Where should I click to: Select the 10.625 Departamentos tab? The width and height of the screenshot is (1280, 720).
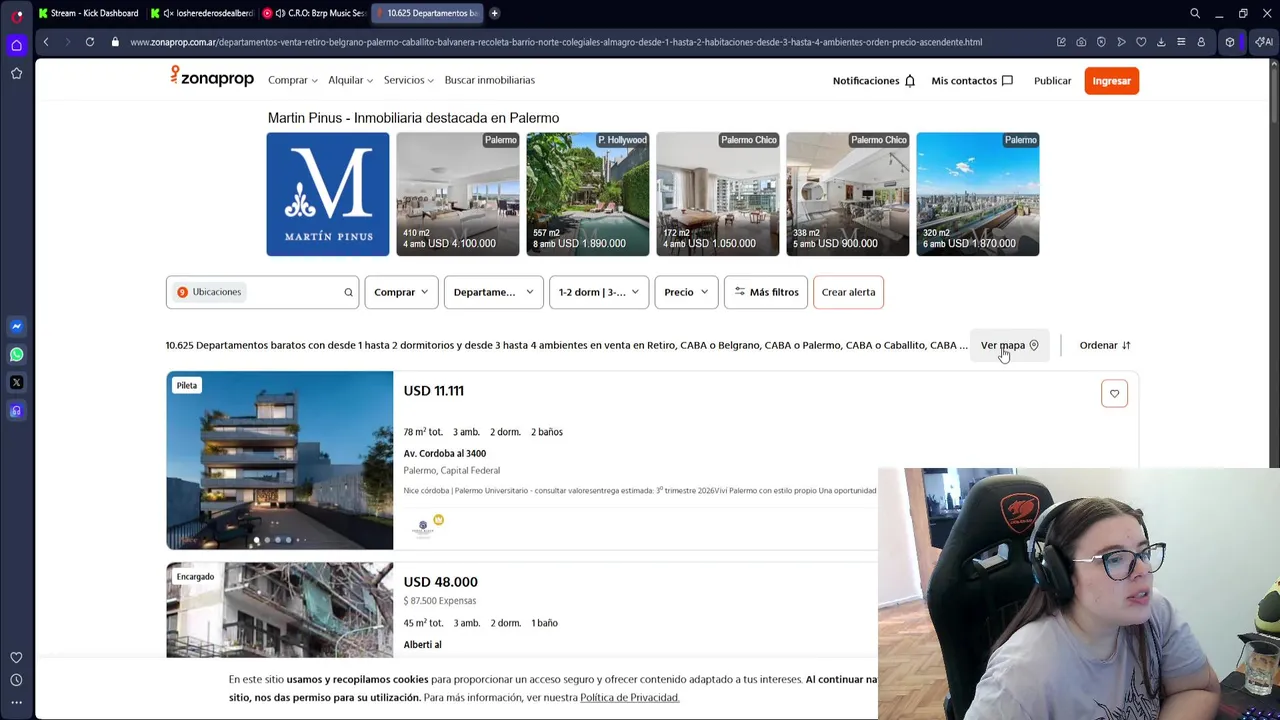tap(427, 13)
